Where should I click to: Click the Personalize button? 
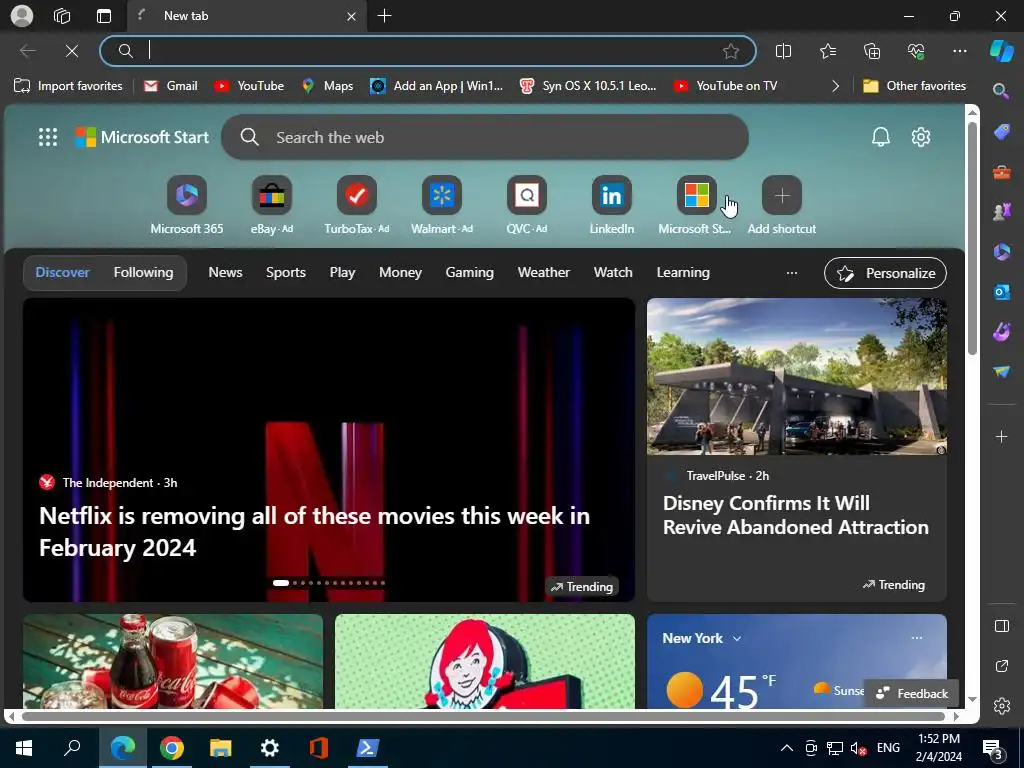pyautogui.click(x=886, y=273)
